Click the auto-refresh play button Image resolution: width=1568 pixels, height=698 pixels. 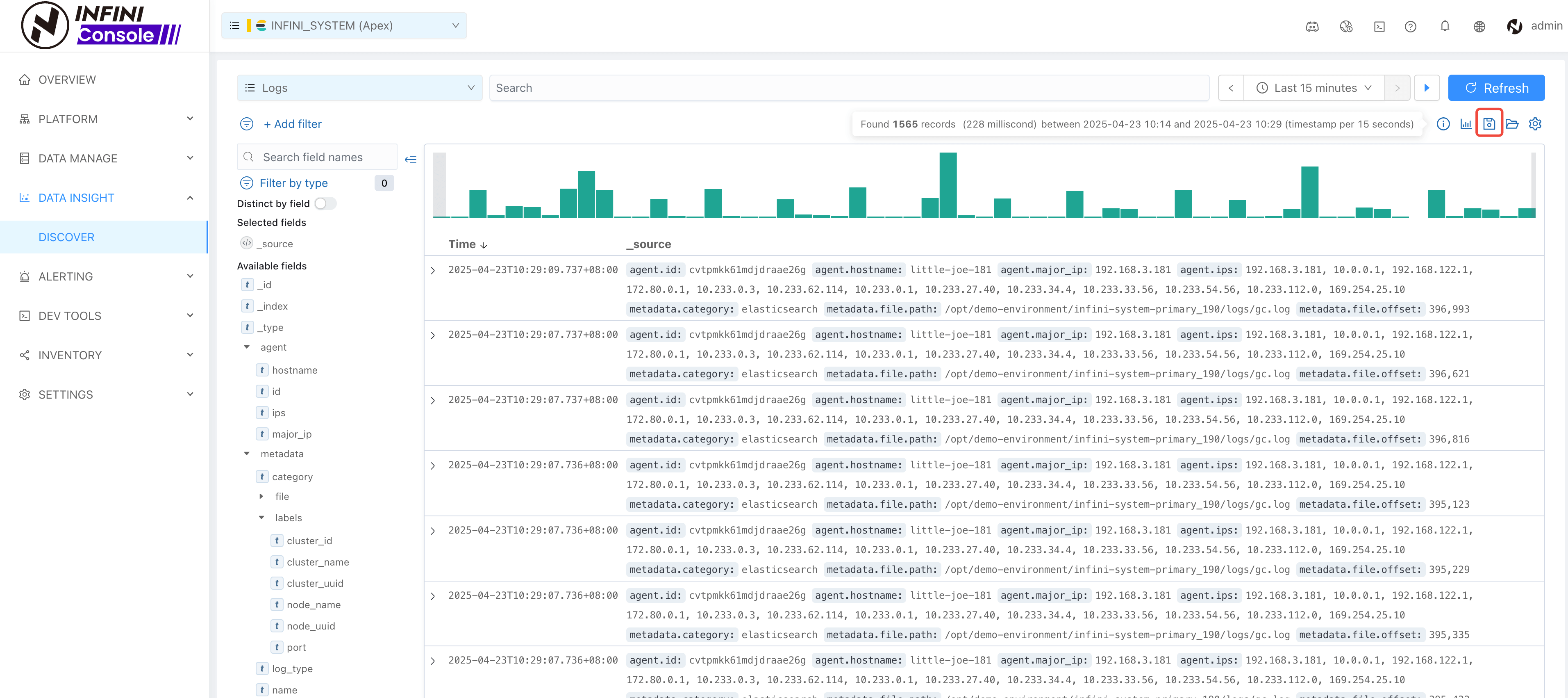(x=1426, y=88)
